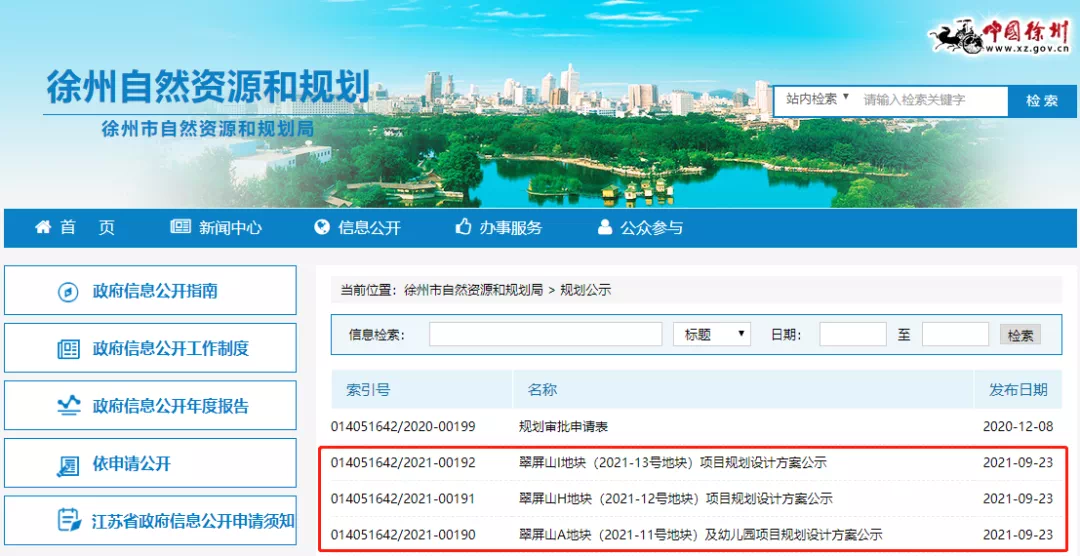Go to the 办事服务 menu item
The image size is (1080, 556).
(x=510, y=228)
